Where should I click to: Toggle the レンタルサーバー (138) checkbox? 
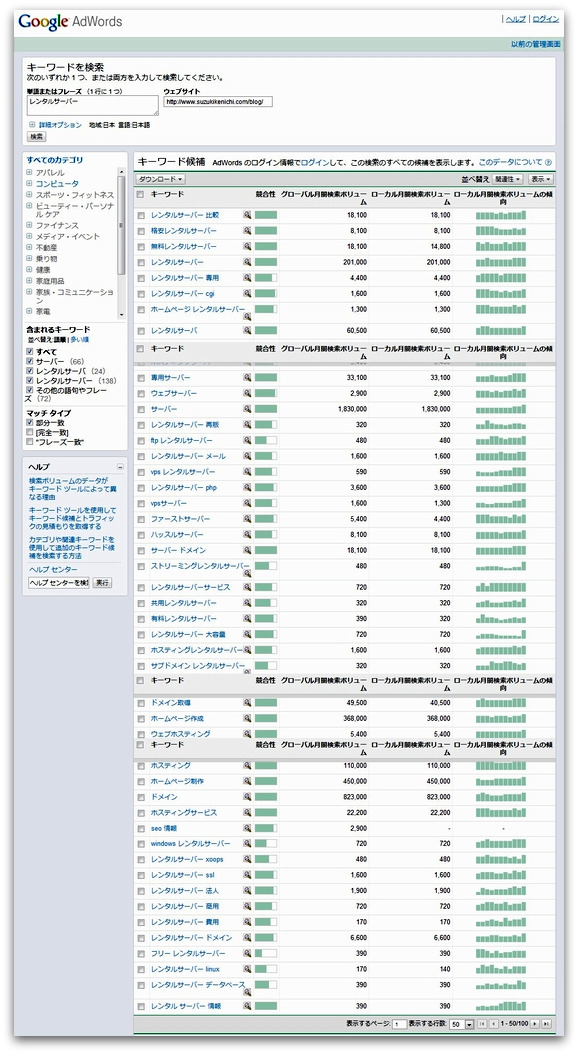click(x=30, y=380)
